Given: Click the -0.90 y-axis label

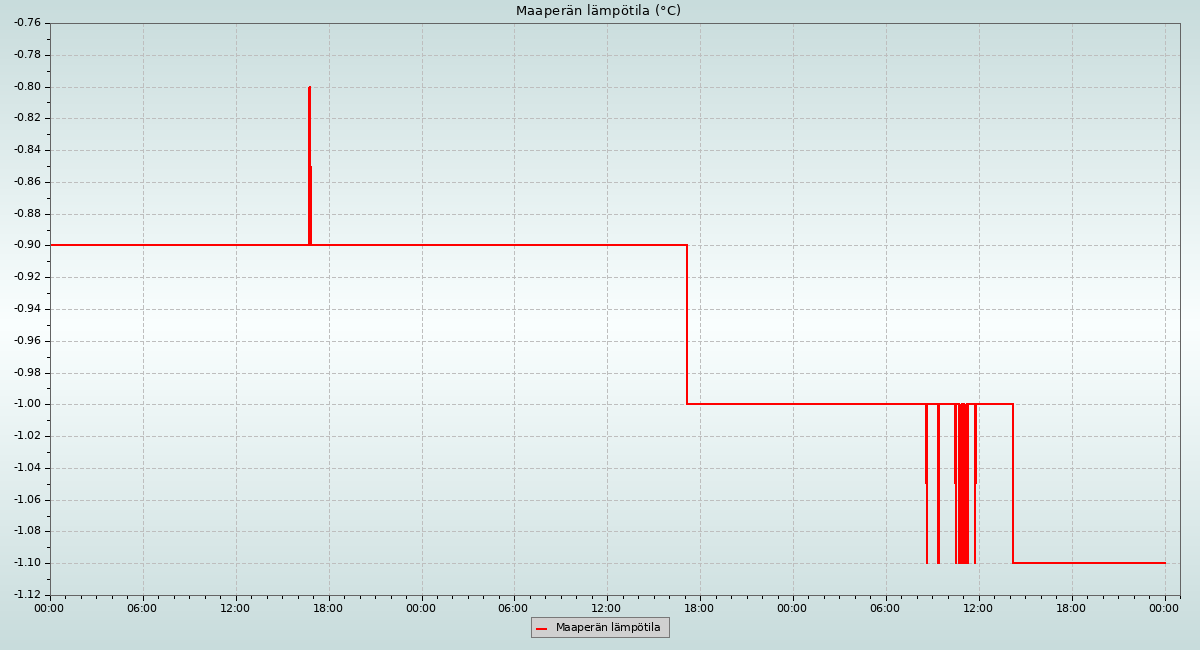Looking at the screenshot, I should 27,245.
